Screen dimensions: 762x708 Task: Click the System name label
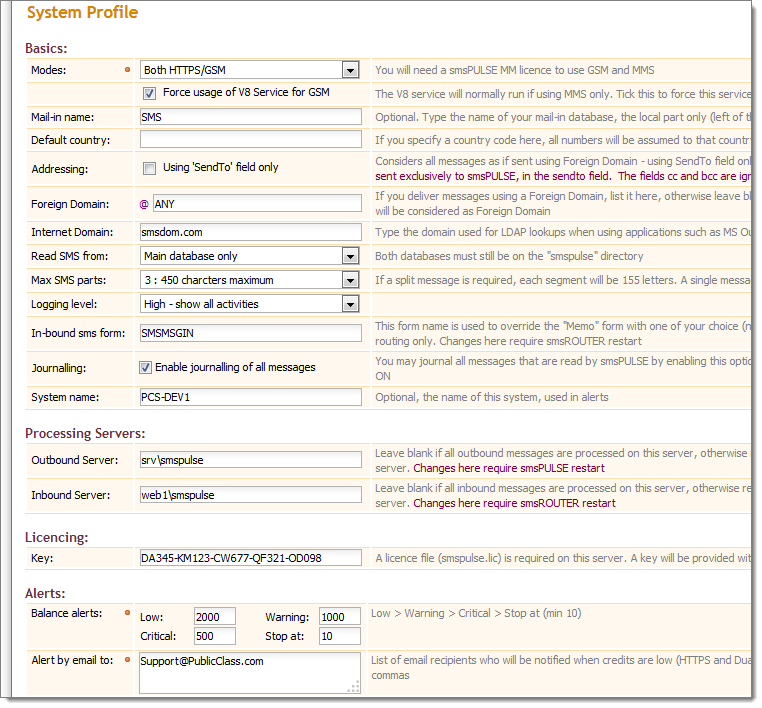coord(65,397)
